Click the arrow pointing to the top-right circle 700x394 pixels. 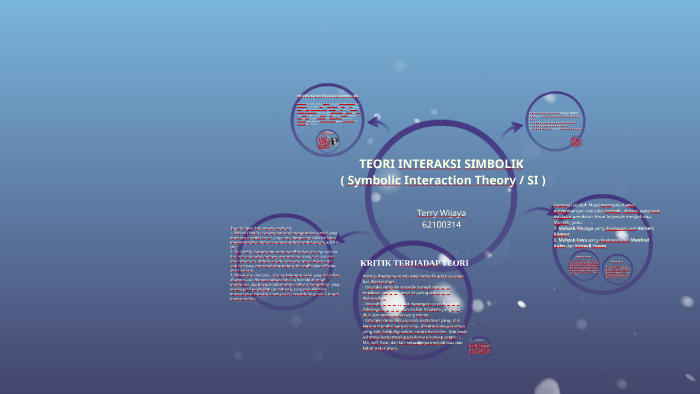pyautogui.click(x=512, y=131)
